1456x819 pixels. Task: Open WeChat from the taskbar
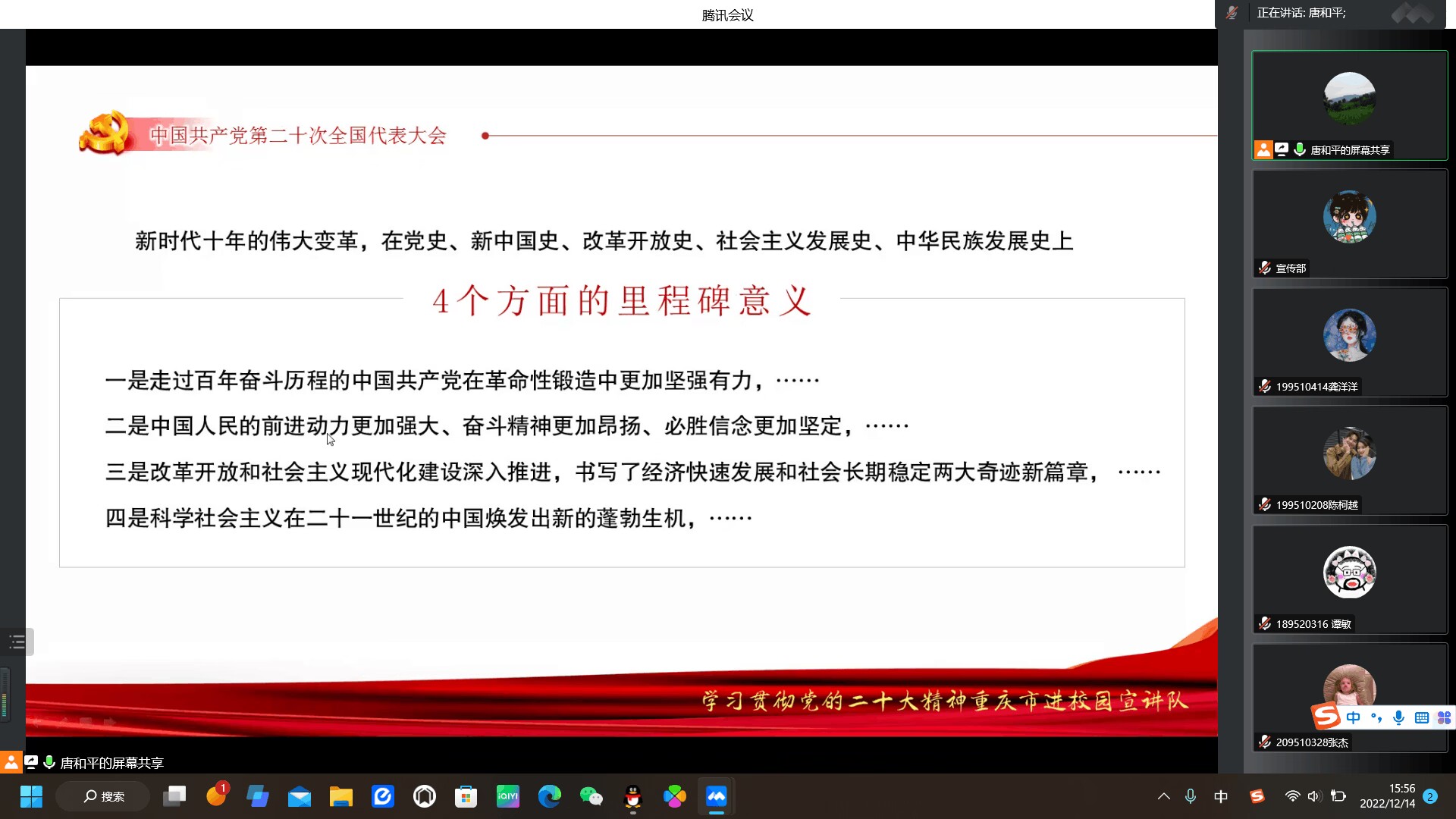591,796
